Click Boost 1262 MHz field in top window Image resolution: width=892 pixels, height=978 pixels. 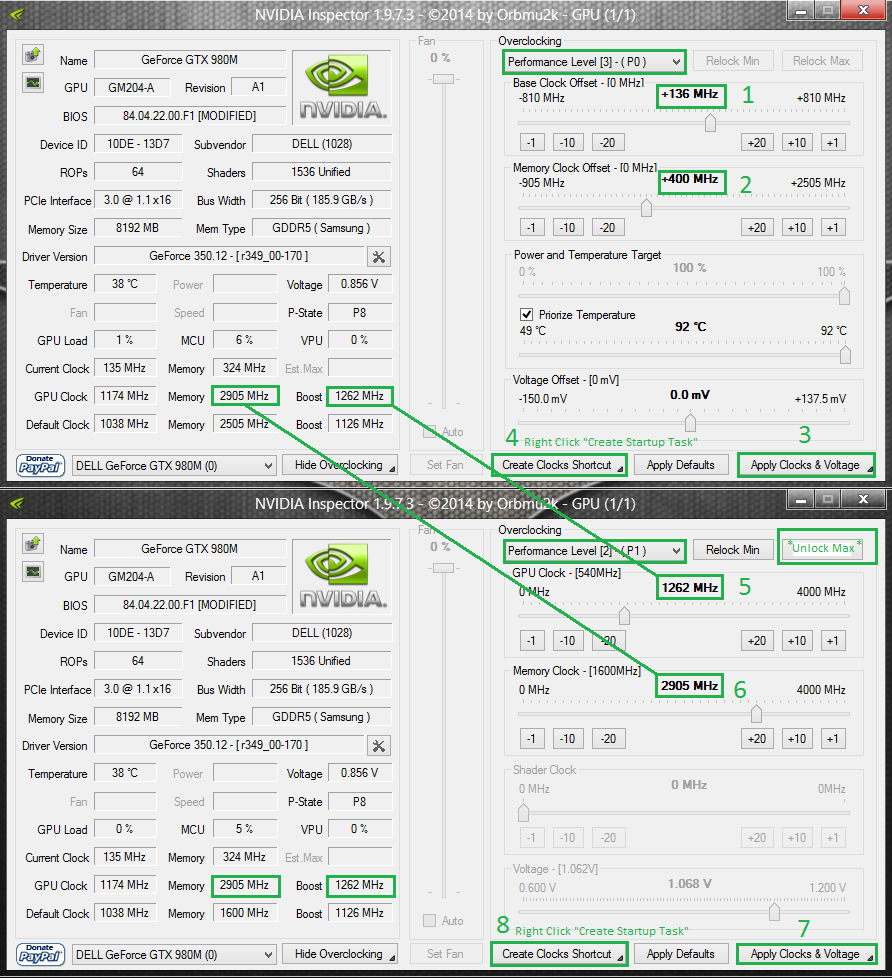[359, 396]
